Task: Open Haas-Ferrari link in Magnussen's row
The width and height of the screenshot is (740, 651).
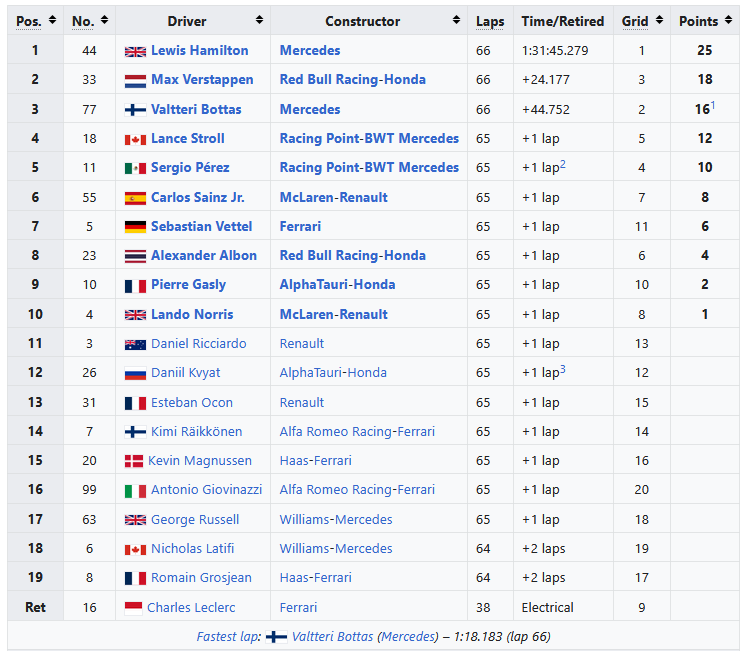Action: (x=316, y=461)
